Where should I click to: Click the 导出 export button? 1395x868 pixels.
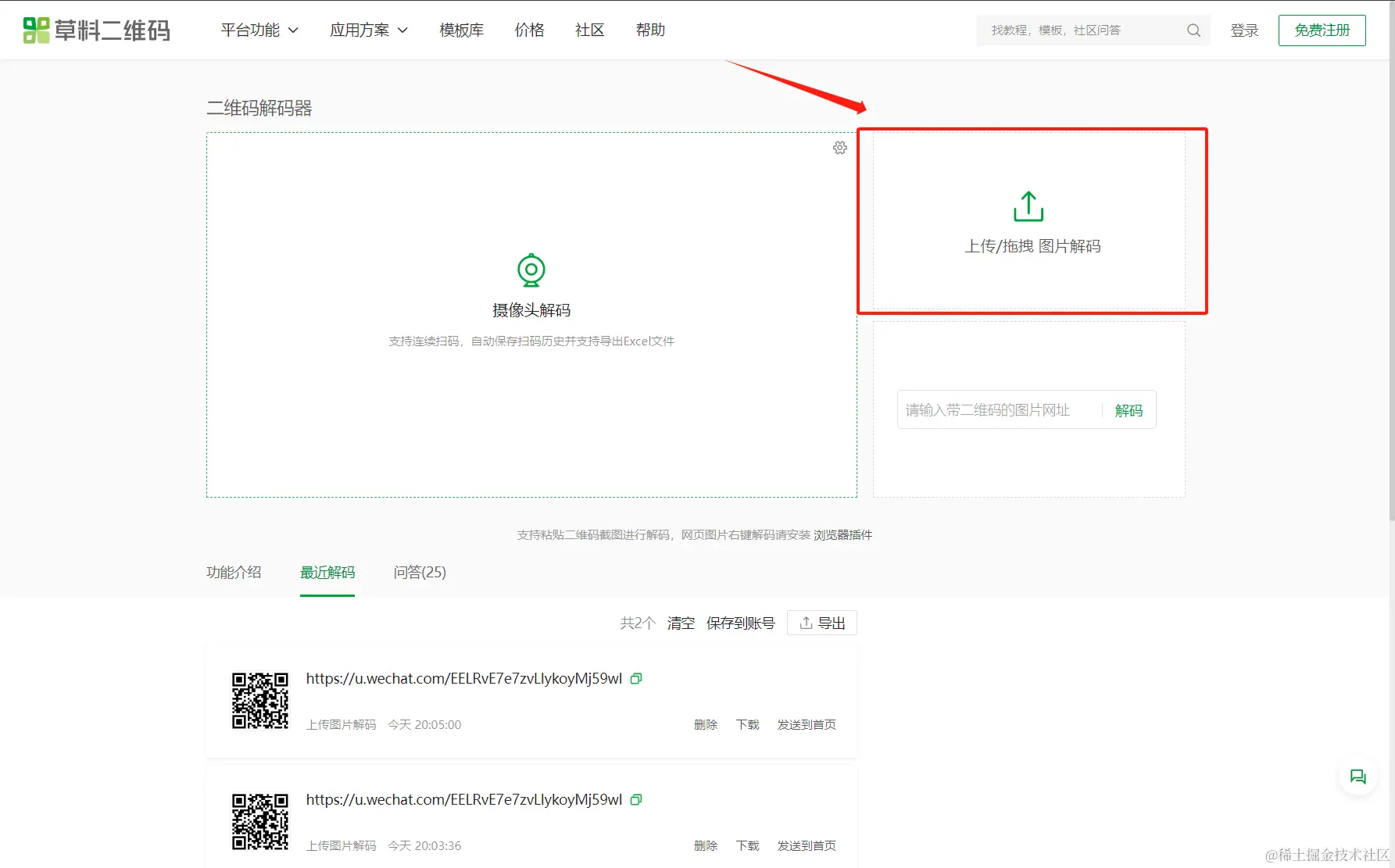822,623
